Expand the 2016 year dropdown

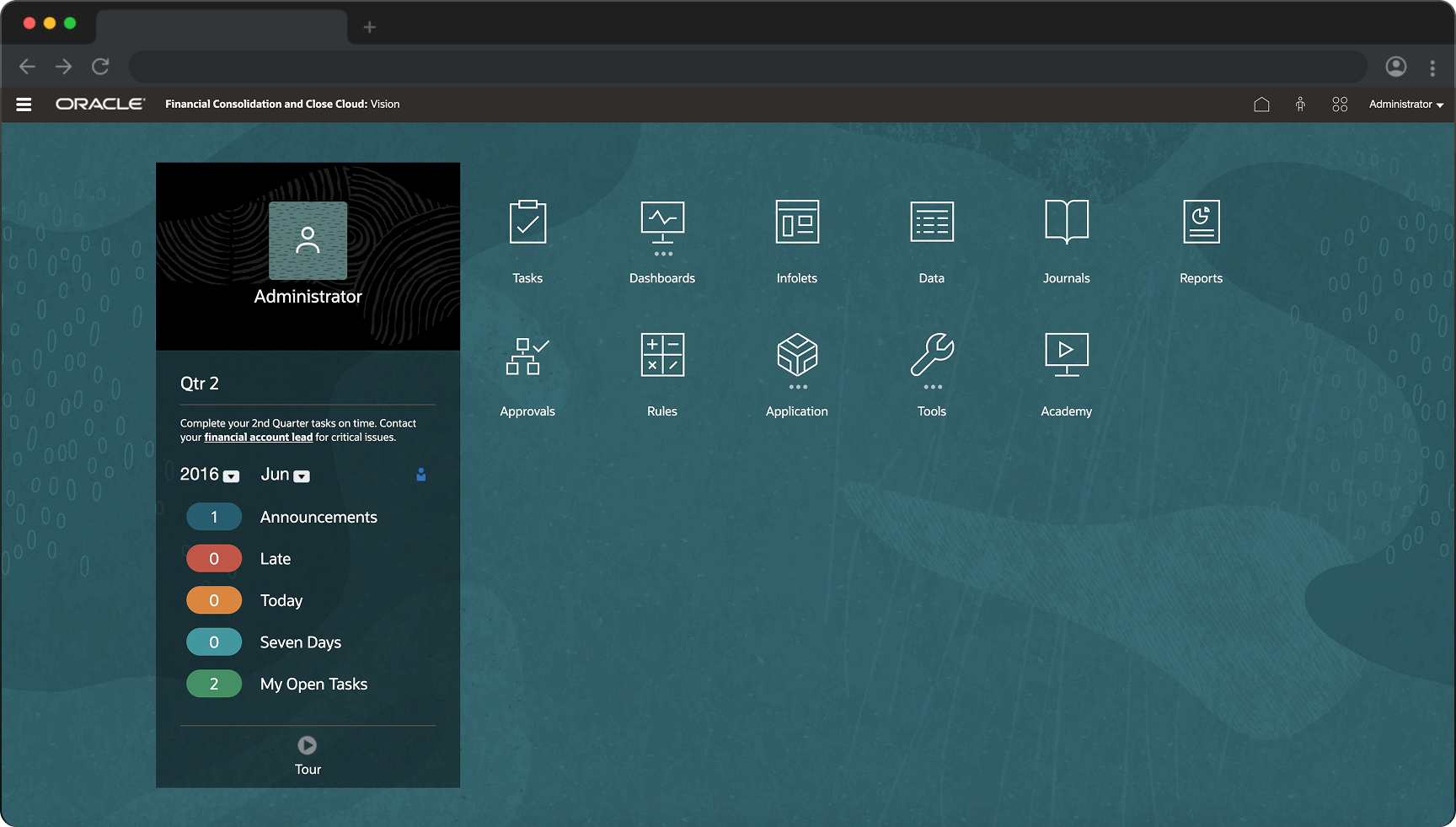tap(232, 476)
